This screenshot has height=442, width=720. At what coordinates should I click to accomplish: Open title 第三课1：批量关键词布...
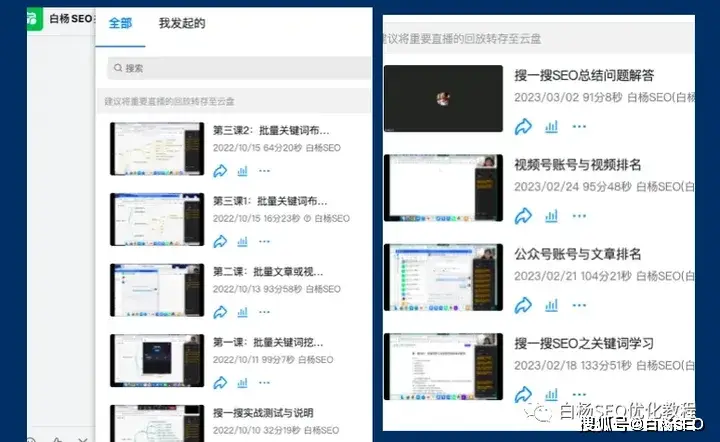270,201
